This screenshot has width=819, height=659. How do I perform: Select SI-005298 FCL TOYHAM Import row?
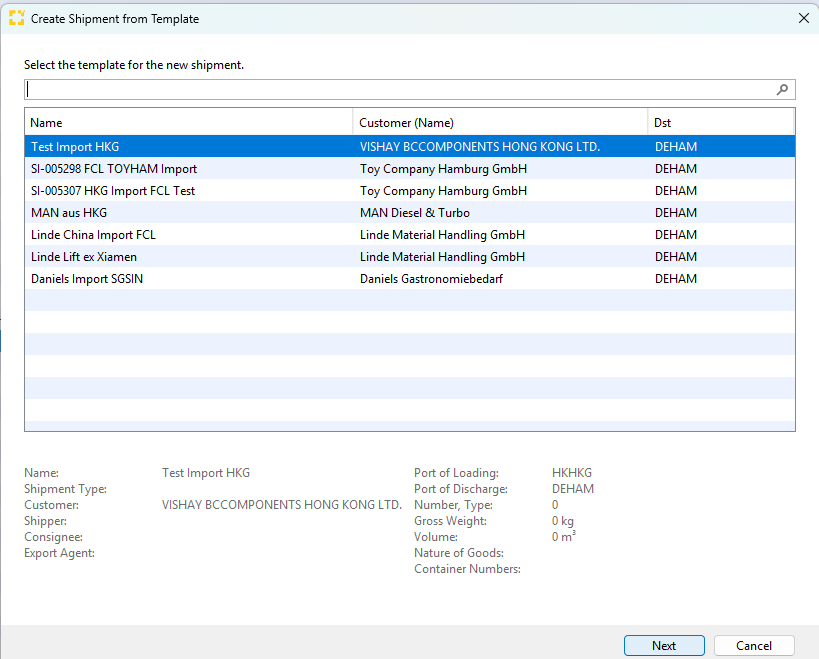click(114, 169)
